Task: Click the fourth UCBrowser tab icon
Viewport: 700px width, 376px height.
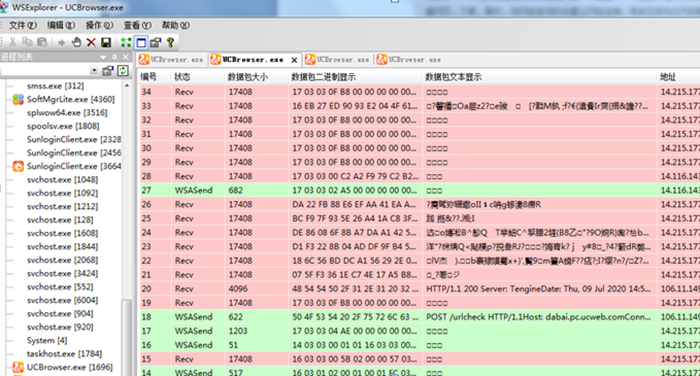Action: 382,59
